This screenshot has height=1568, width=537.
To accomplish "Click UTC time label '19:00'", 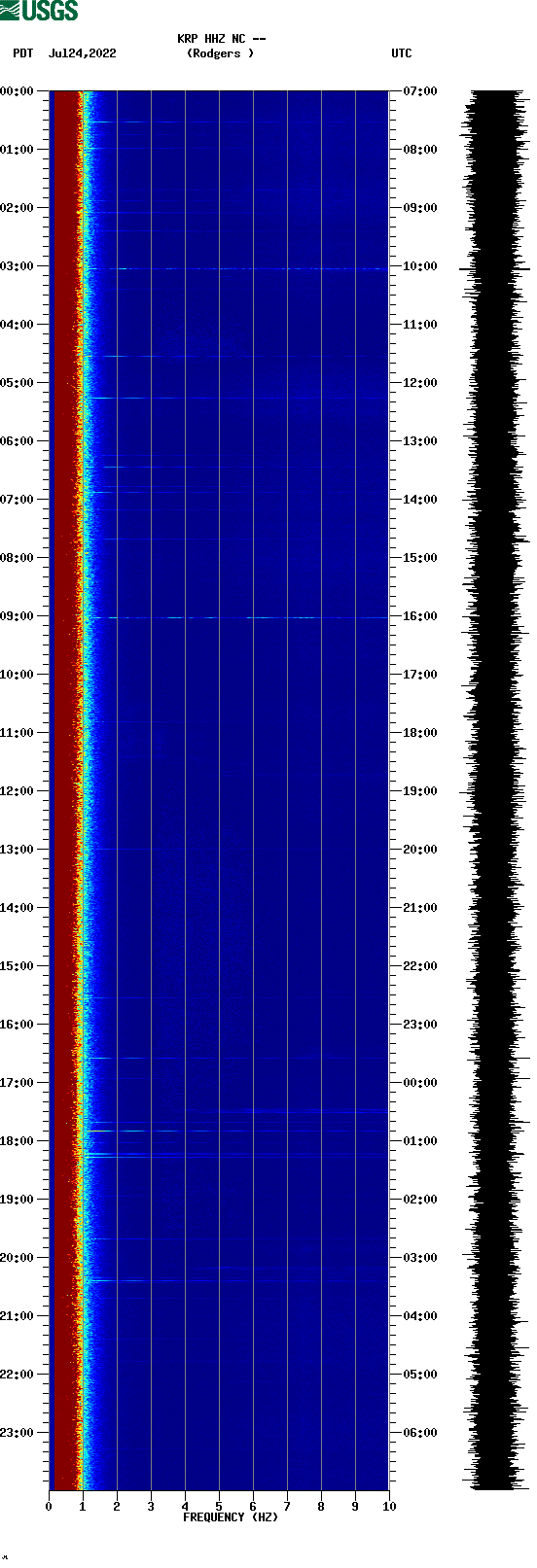I will [x=420, y=791].
